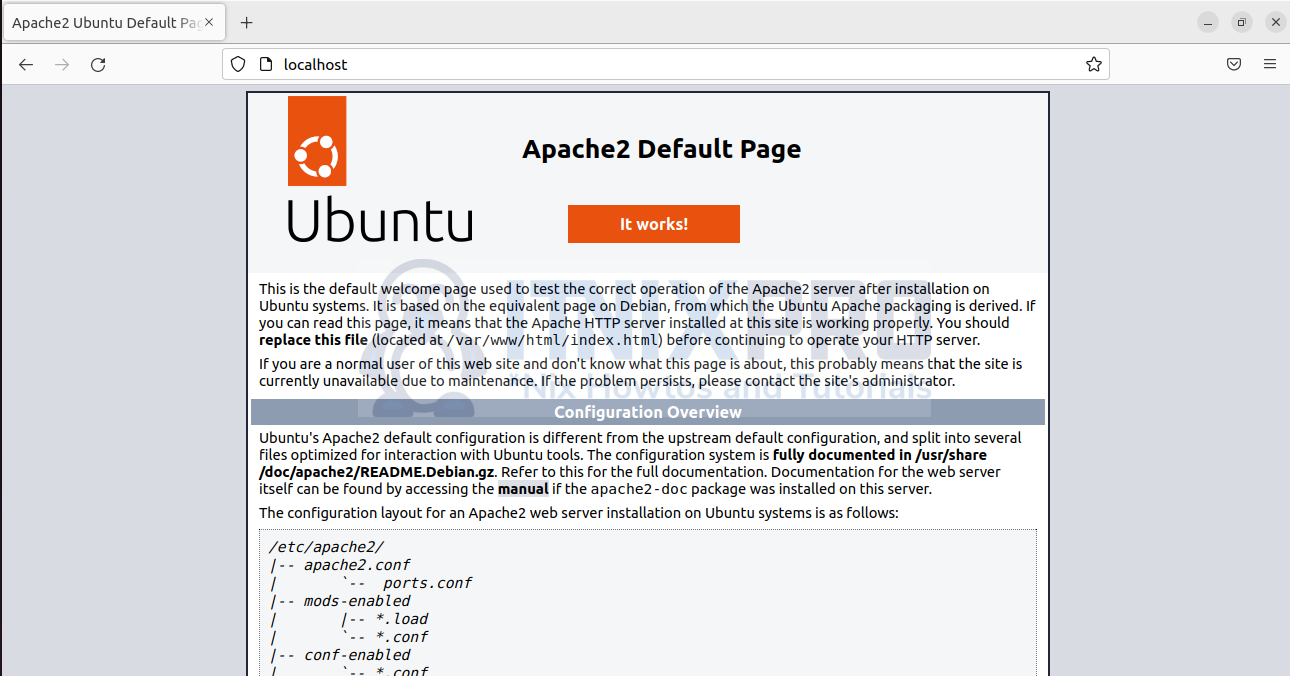Save page to Pocket

(1234, 64)
